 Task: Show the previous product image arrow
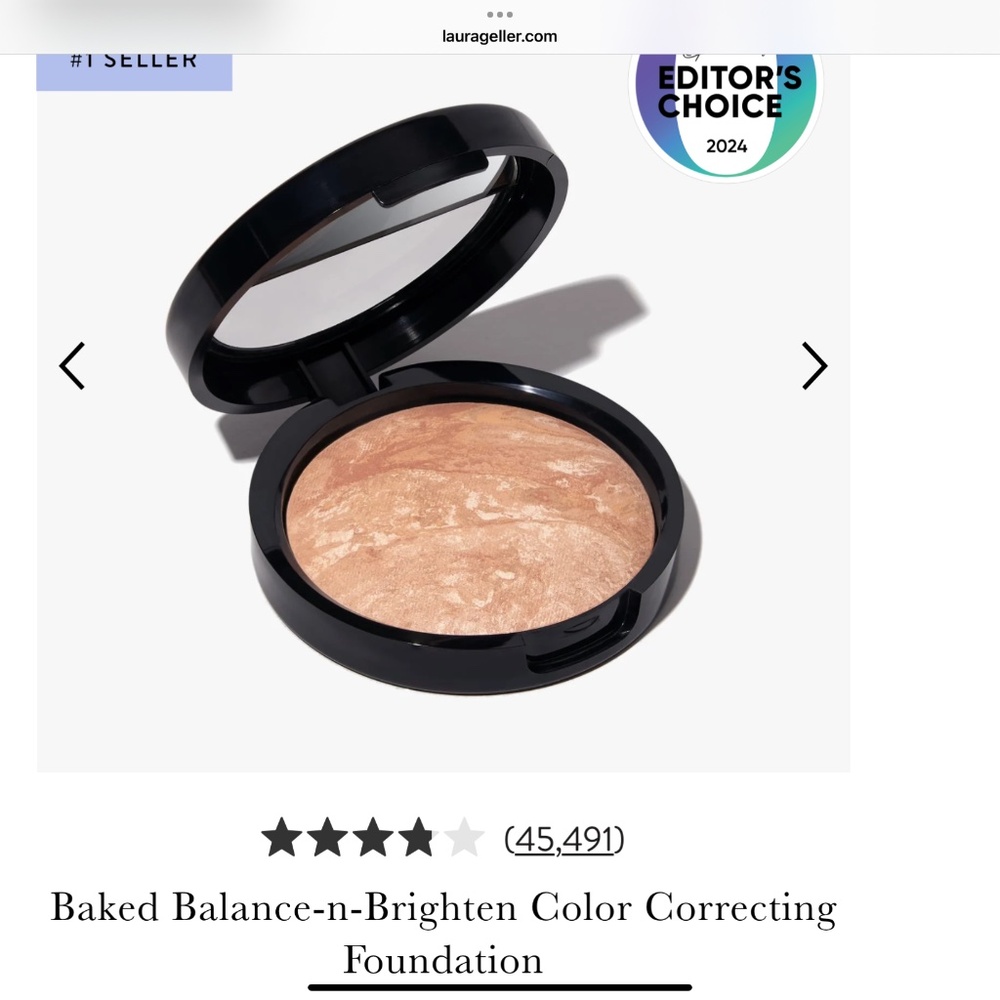click(x=72, y=366)
